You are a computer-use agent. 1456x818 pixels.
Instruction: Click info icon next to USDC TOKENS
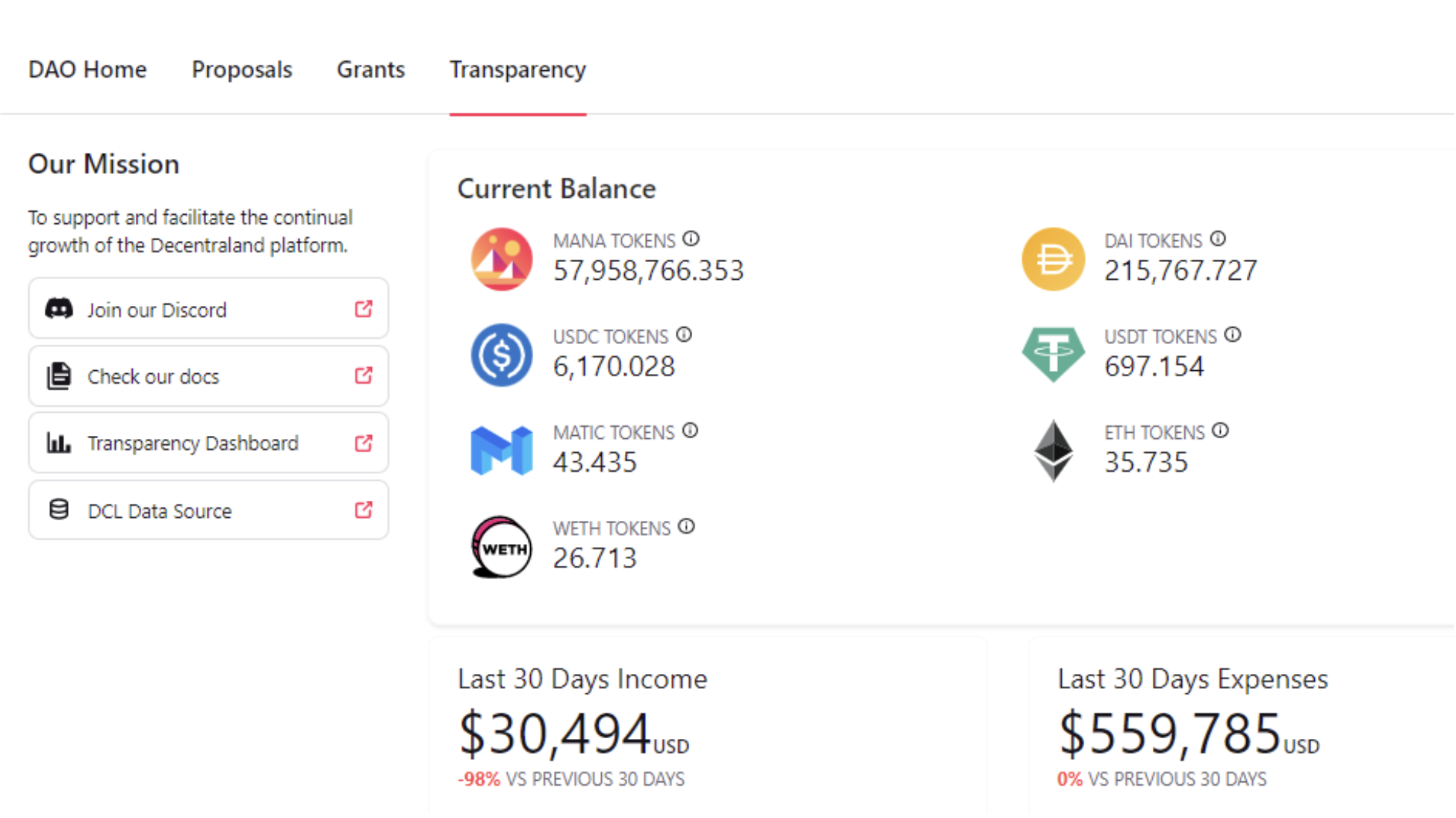tap(684, 334)
